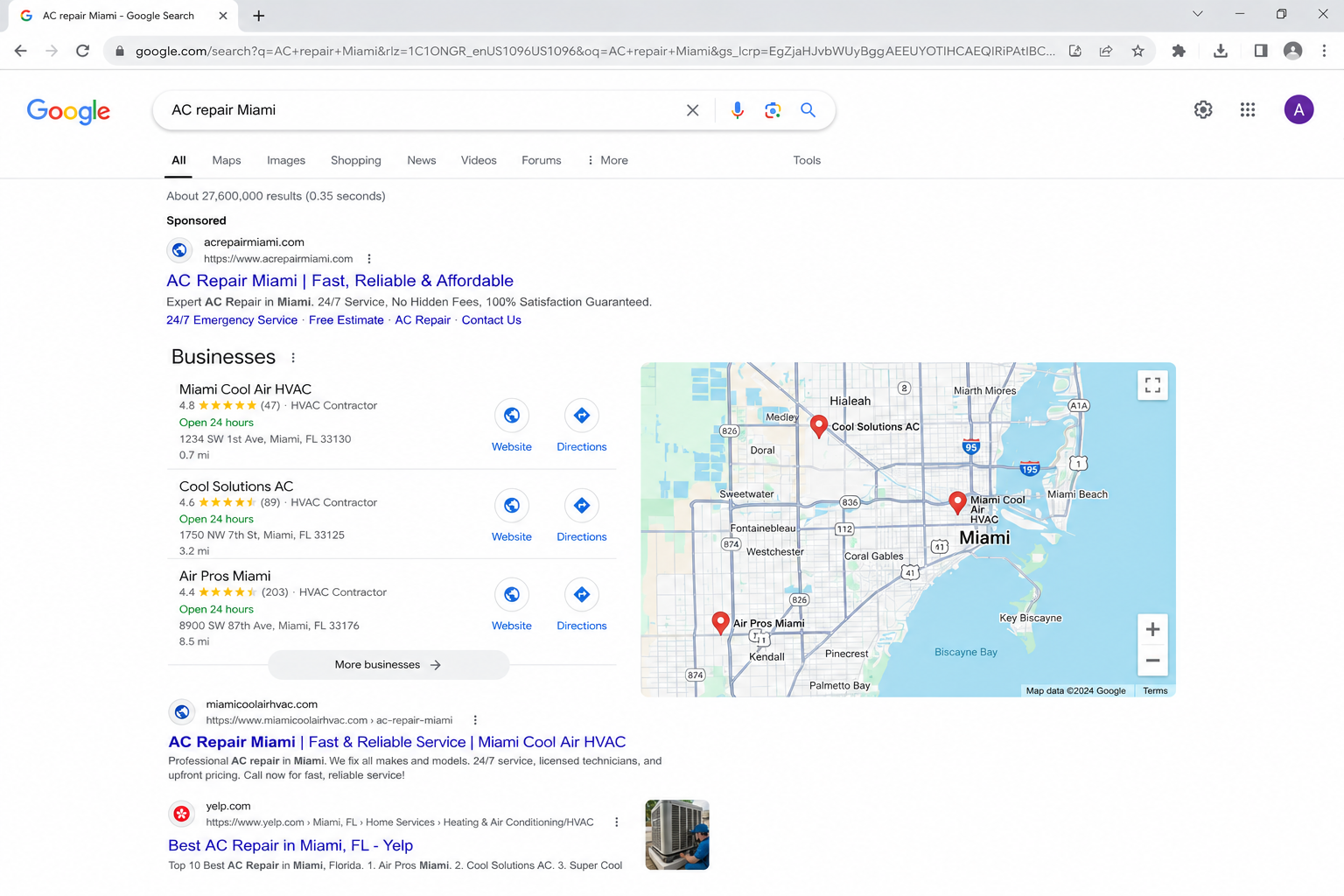Click the Air Pros Miami map pin
The width and height of the screenshot is (1344, 896).
(720, 622)
